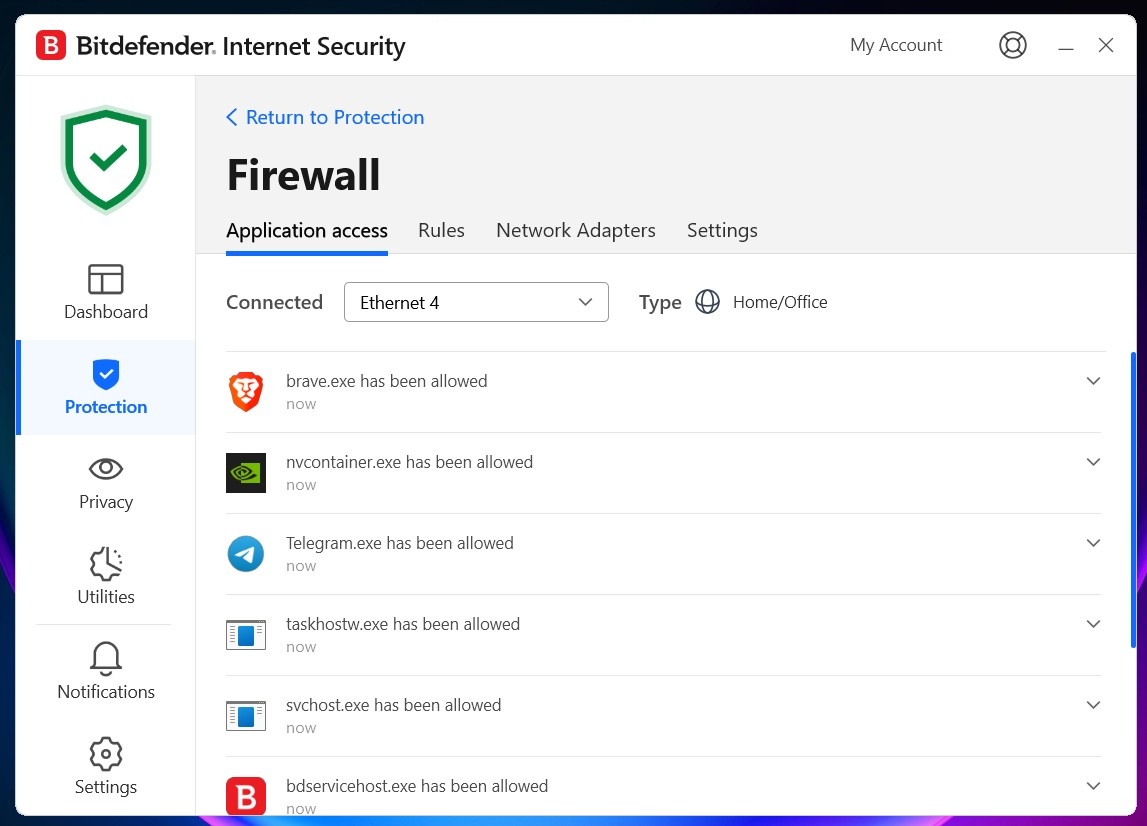
Task: Expand the svchost.exe entry
Action: point(1093,705)
